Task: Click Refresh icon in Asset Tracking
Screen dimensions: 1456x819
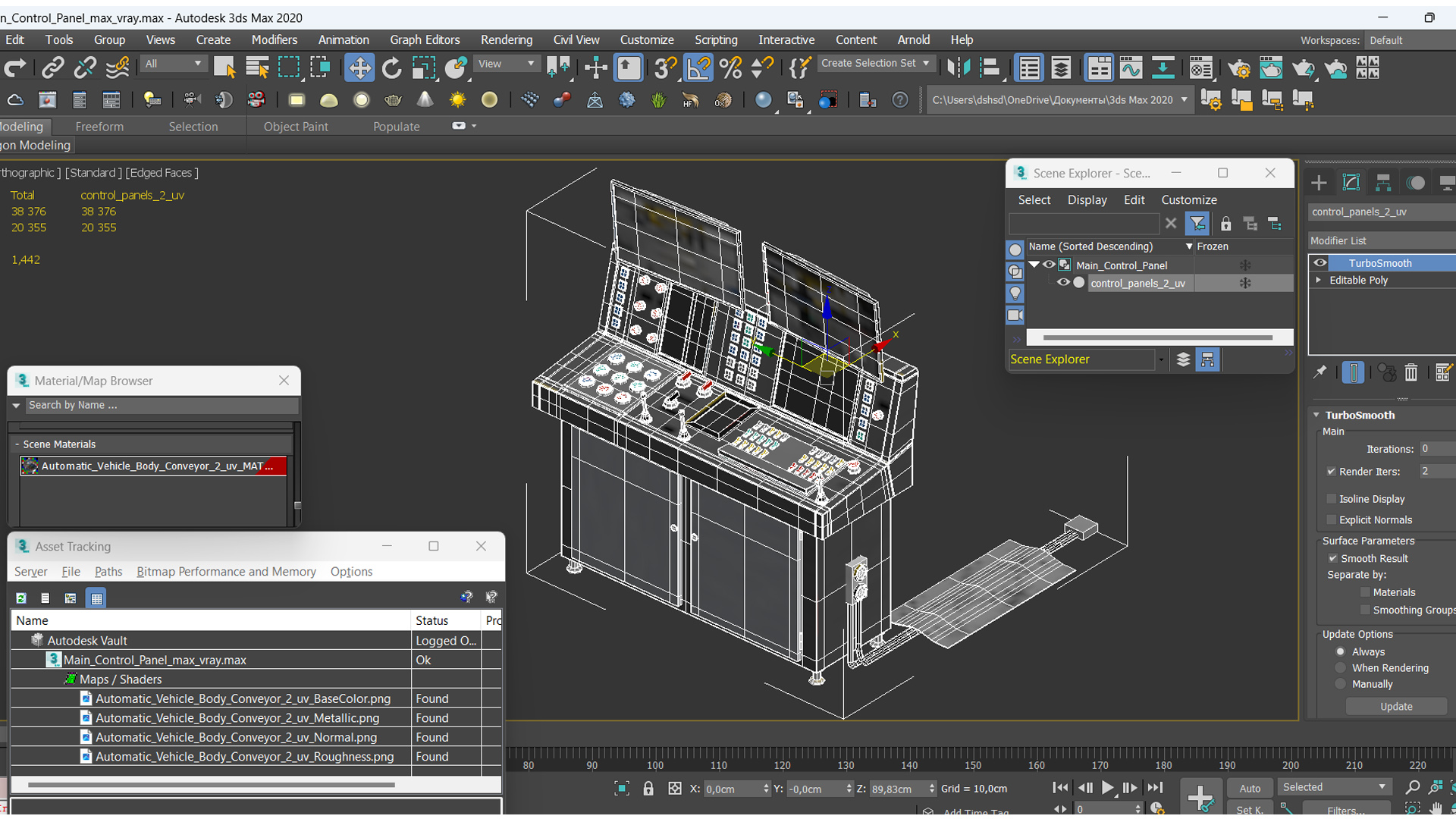Action: (x=21, y=598)
